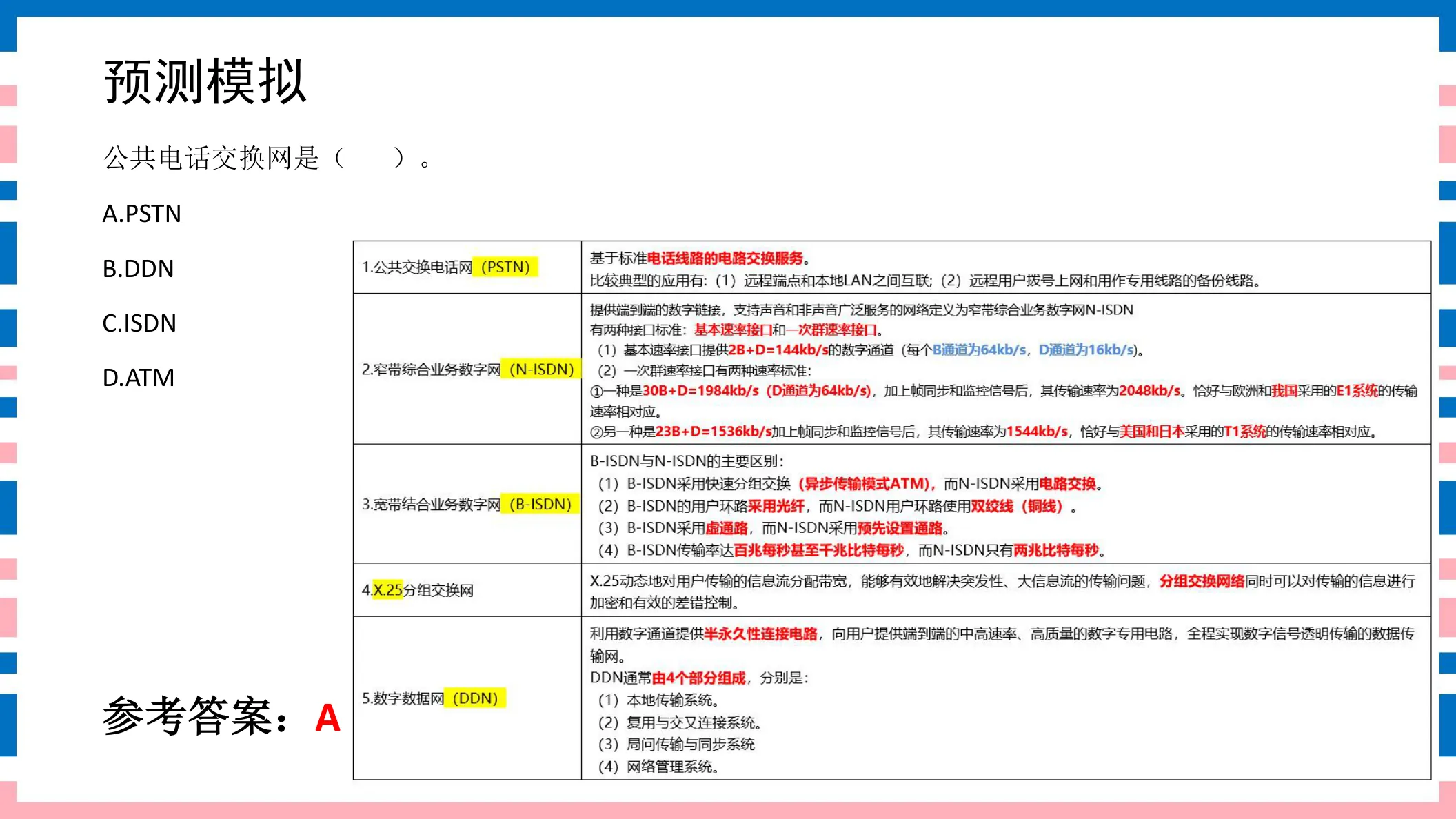Viewport: 1456px width, 819px height.
Task: Click list item (3) 局间传输与同步系统
Action: pyautogui.click(x=676, y=744)
